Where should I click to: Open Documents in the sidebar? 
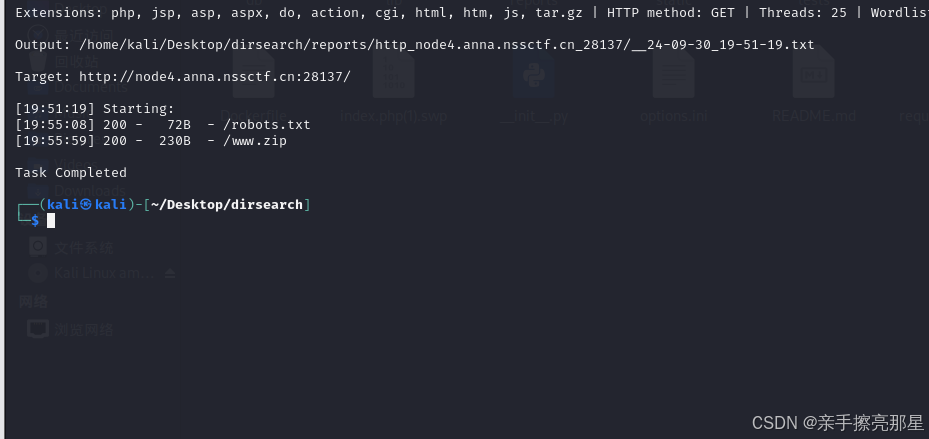(x=91, y=87)
